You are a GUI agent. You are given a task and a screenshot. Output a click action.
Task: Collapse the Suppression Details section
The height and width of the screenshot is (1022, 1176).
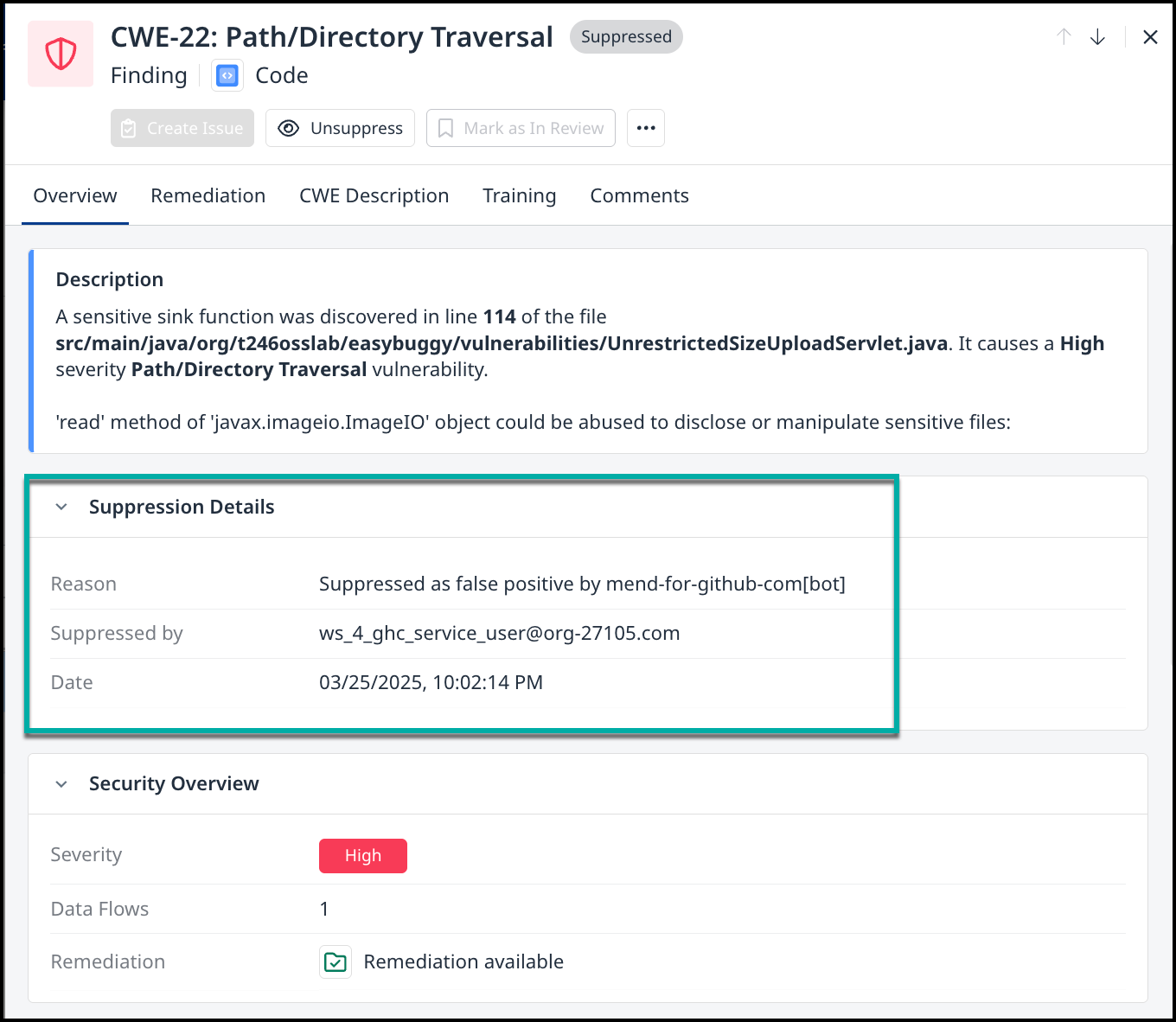pyautogui.click(x=61, y=507)
